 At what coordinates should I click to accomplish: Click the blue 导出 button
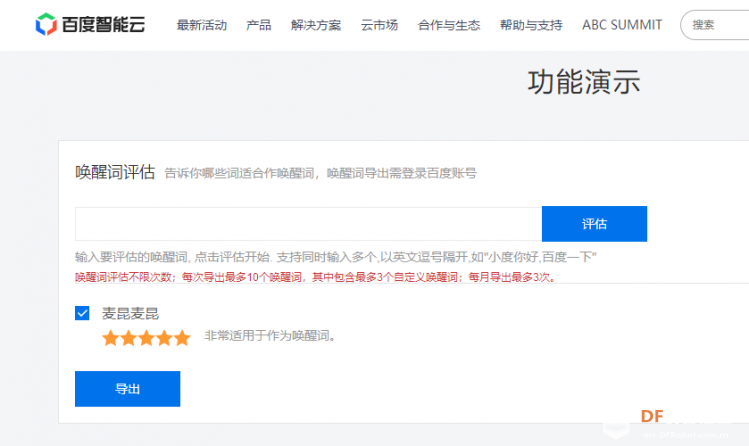point(128,389)
